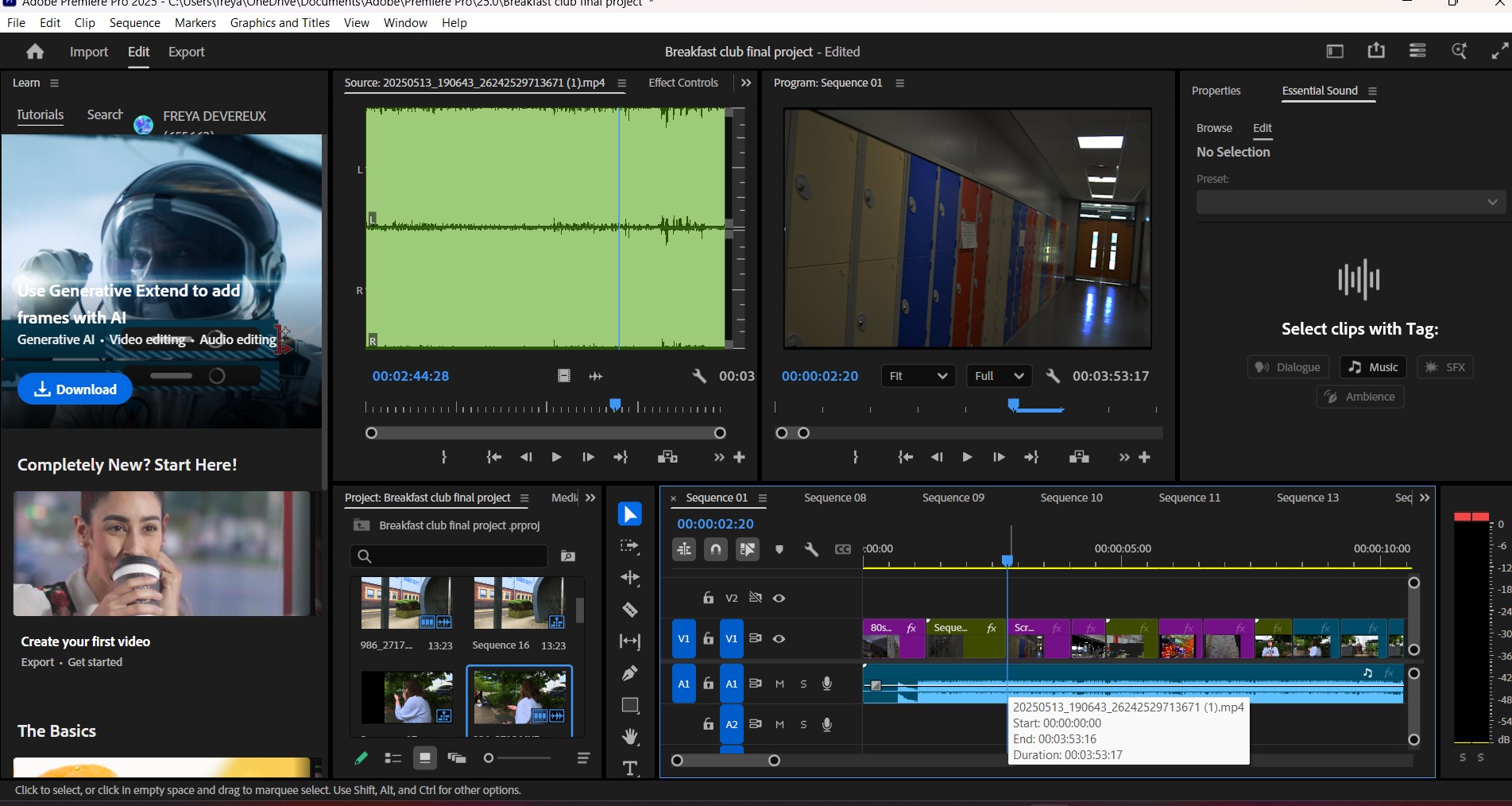Image resolution: width=1512 pixels, height=806 pixels.
Task: Tag clips as Dialogue
Action: 1288,366
